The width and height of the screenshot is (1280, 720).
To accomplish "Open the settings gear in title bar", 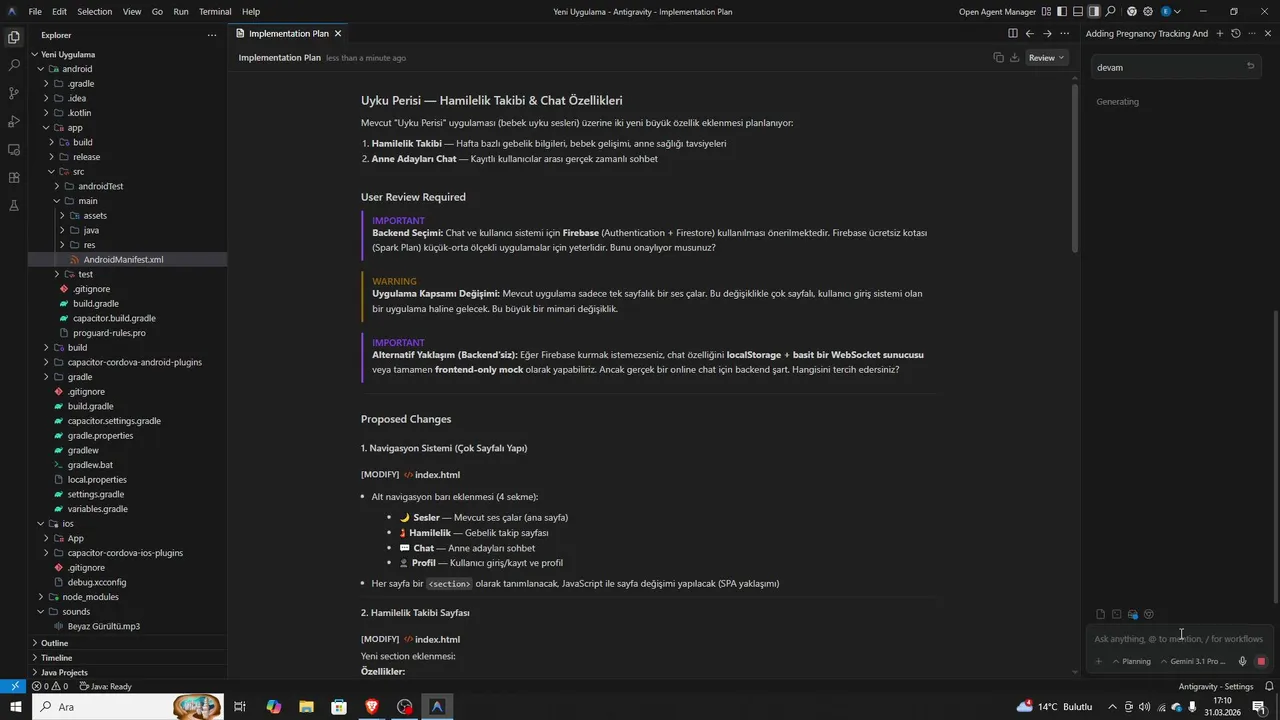I will pyautogui.click(x=1149, y=12).
